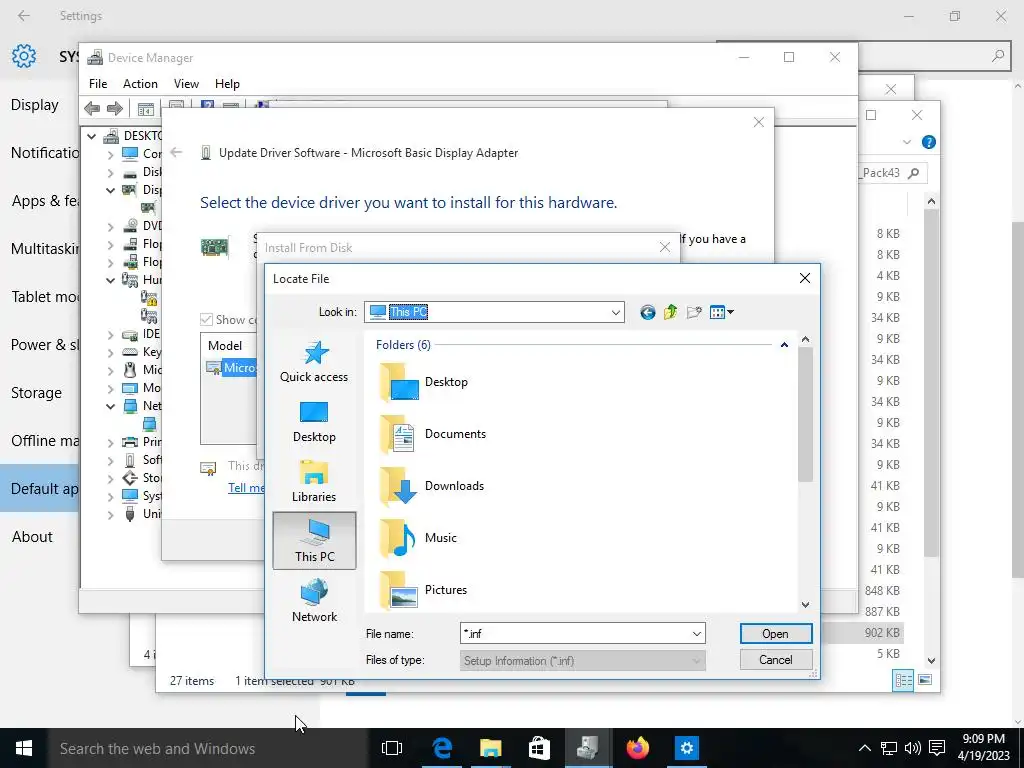Open the View menu in Device Manager
This screenshot has width=1024, height=768.
(186, 84)
